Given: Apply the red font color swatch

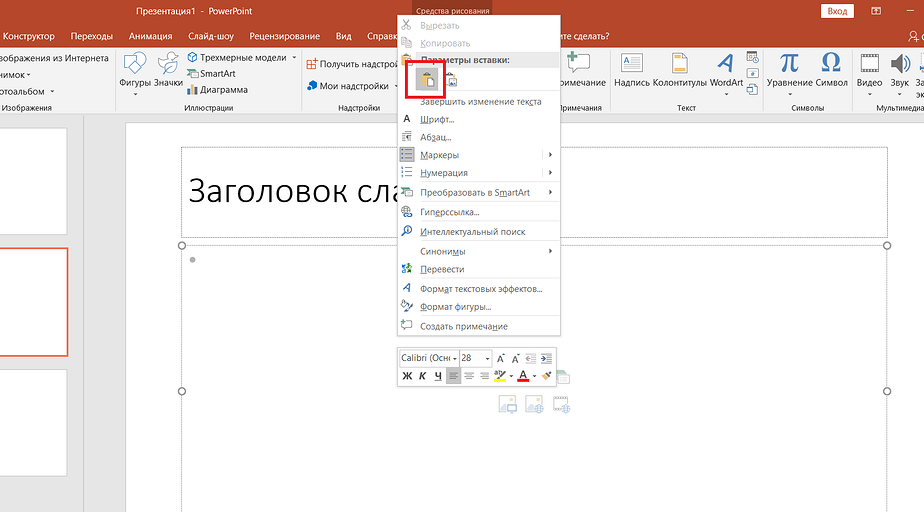Looking at the screenshot, I should (523, 376).
